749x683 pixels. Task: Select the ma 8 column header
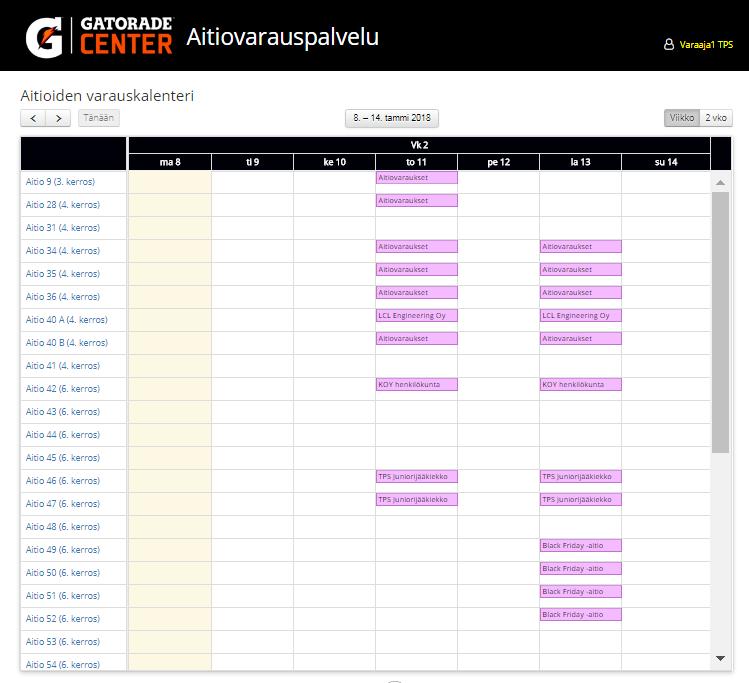(170, 162)
